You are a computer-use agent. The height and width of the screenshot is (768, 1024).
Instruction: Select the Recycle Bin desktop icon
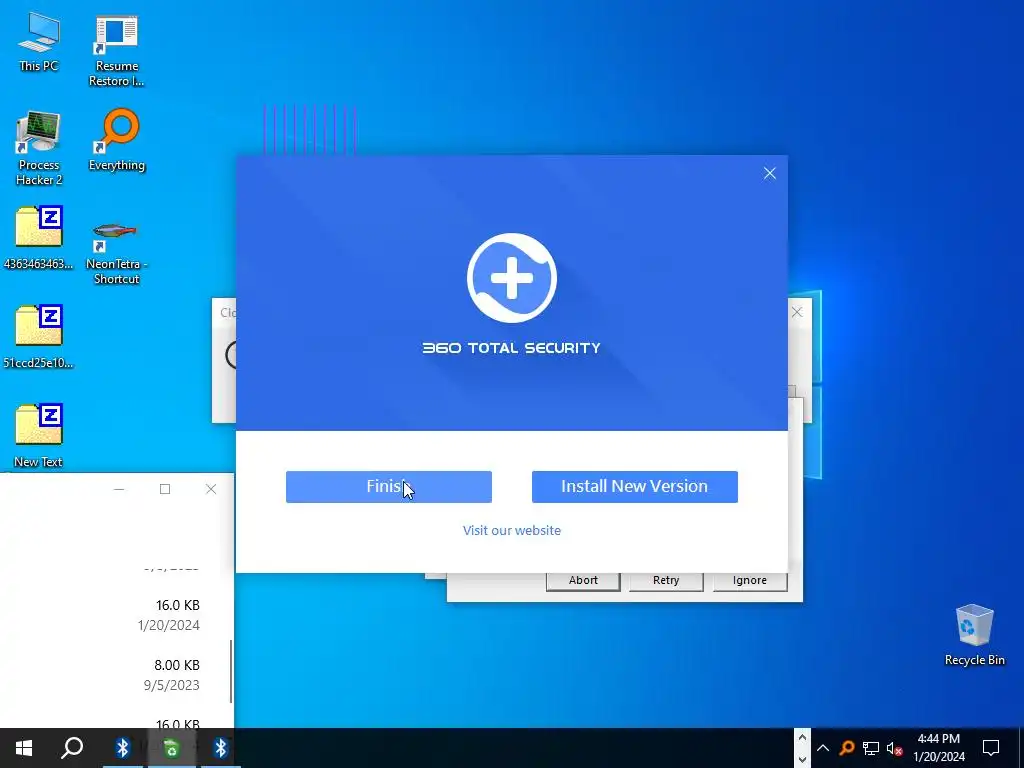click(x=974, y=635)
